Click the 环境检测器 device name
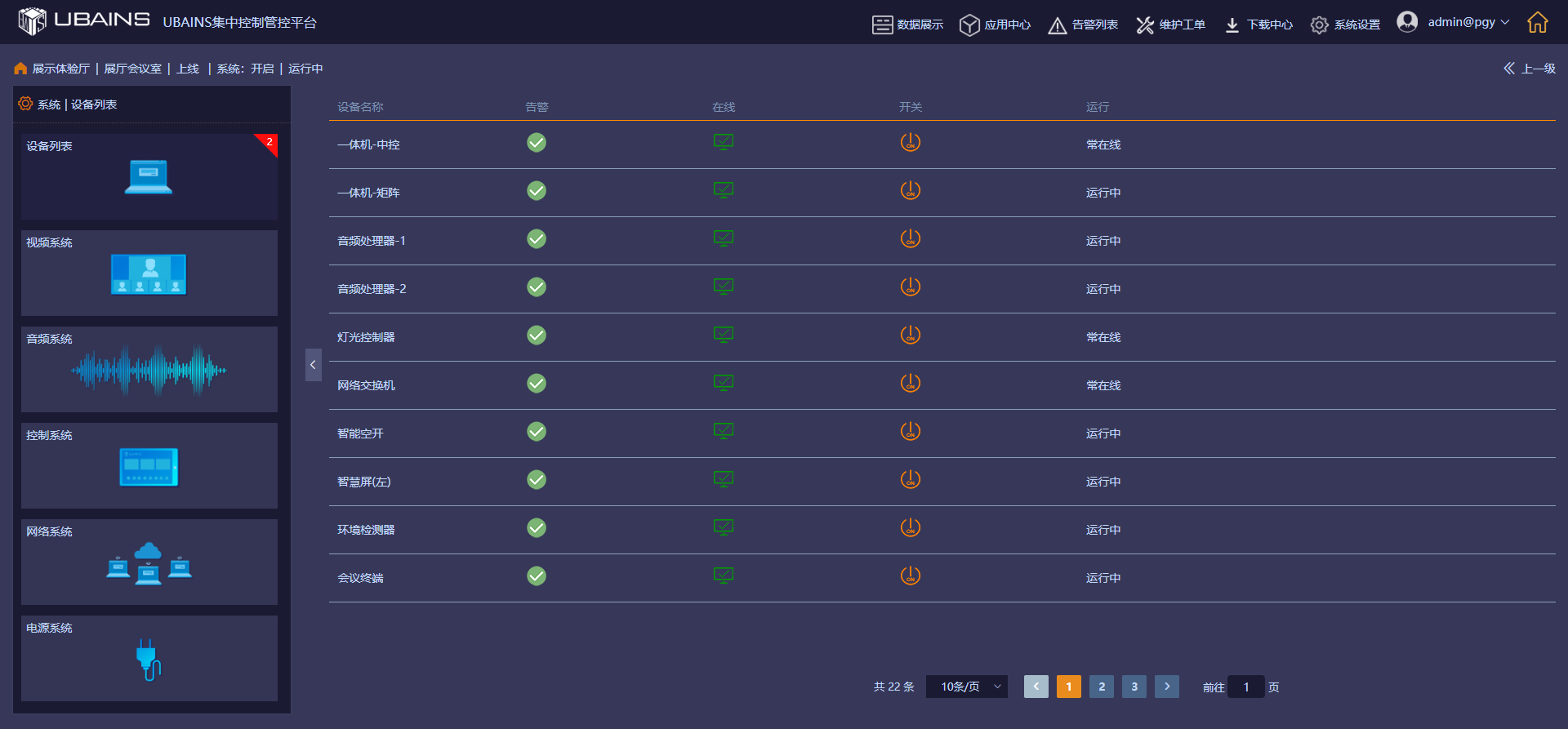 coord(366,530)
